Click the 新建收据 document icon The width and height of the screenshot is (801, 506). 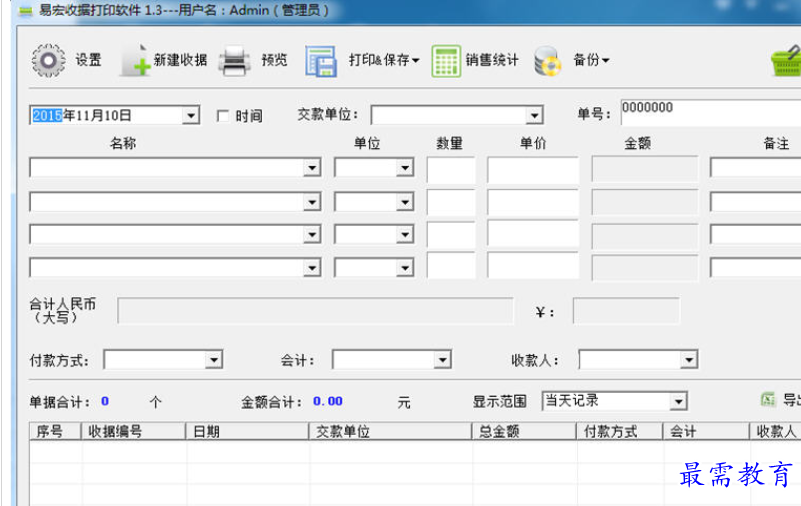pos(135,60)
